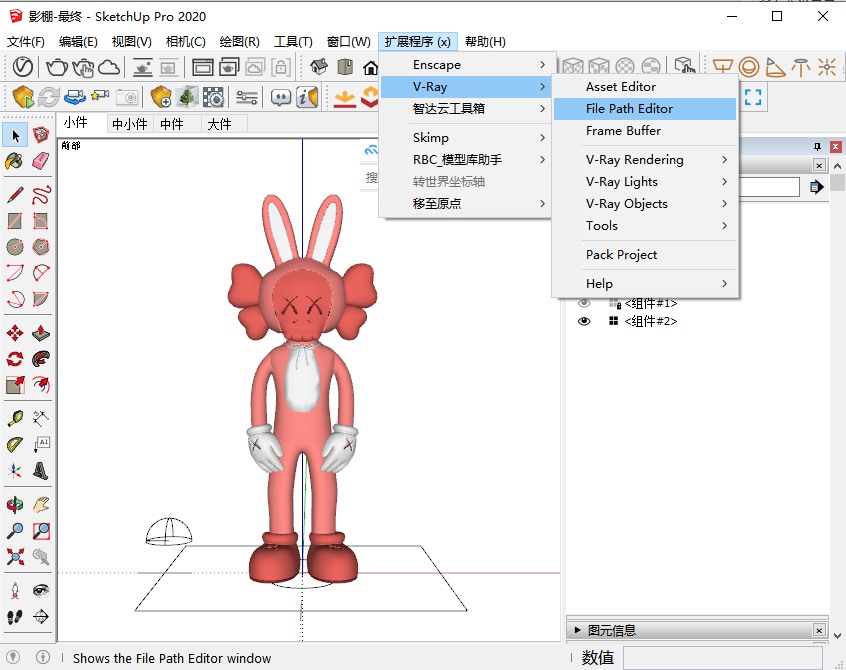
Task: Pick the Polygon tool
Action: (x=41, y=247)
